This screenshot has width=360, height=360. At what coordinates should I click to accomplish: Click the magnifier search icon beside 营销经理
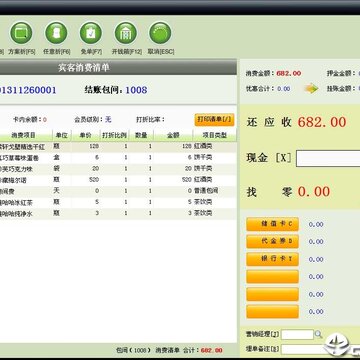[319, 334]
